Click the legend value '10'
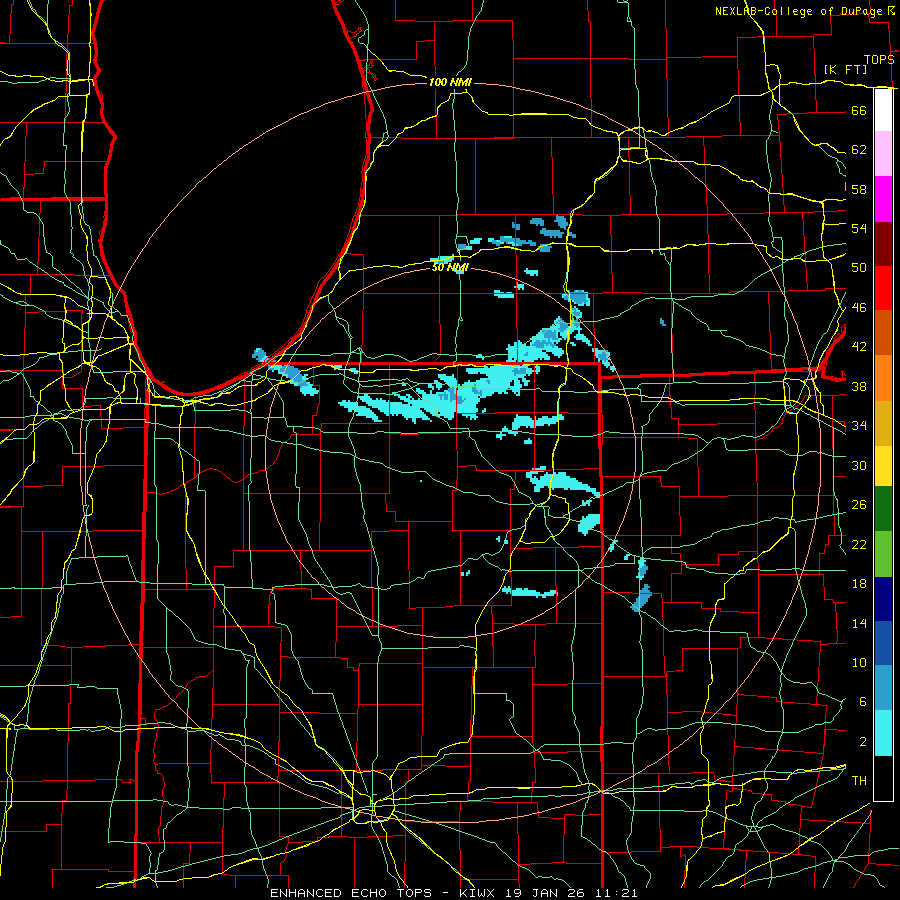 pyautogui.click(x=859, y=662)
